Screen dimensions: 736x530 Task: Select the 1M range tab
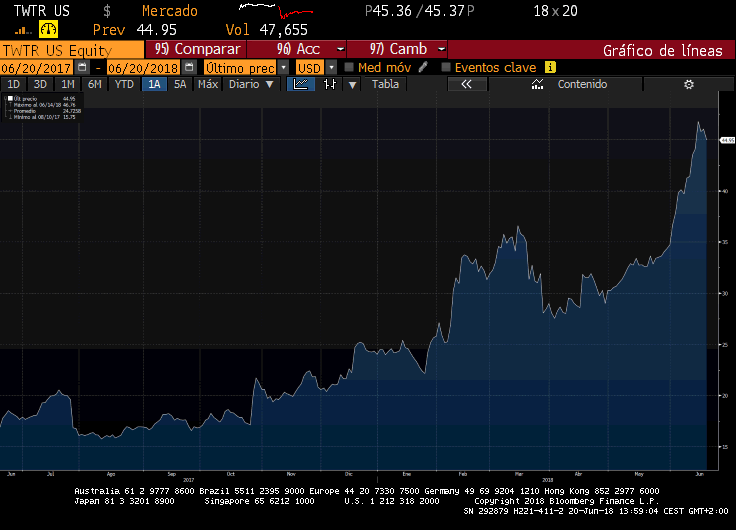click(x=68, y=84)
